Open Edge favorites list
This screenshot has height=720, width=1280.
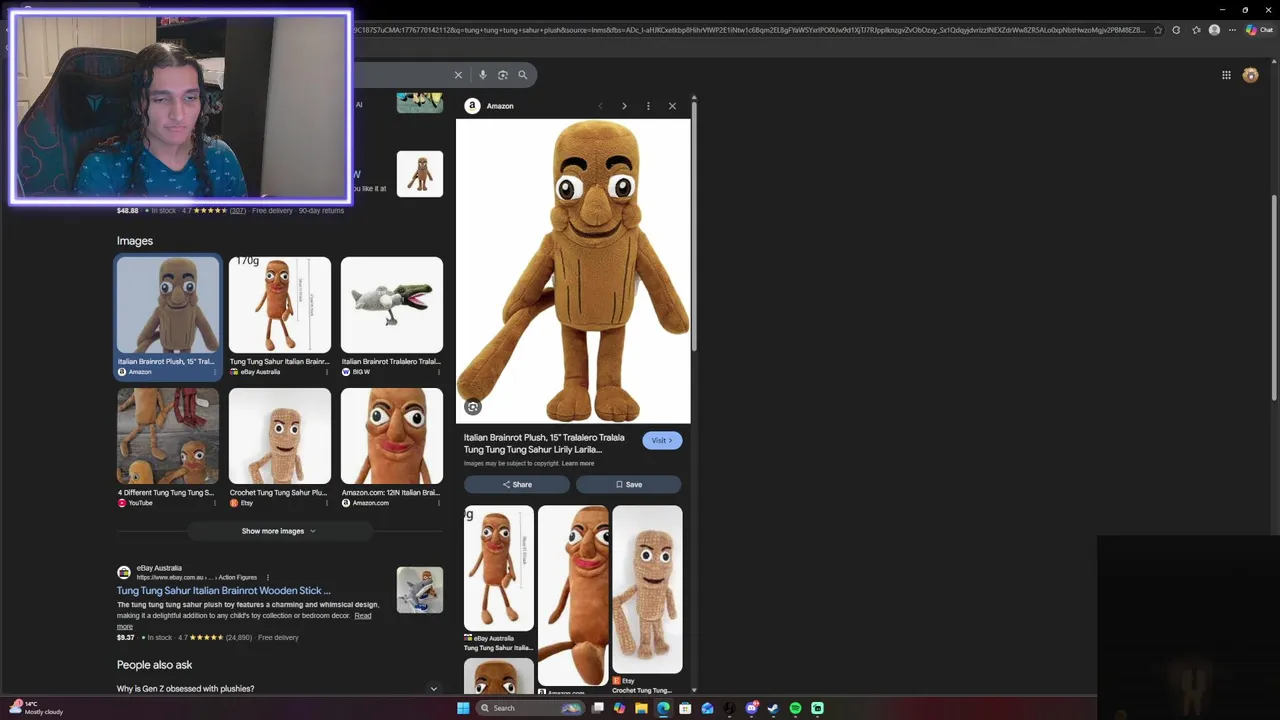(x=1196, y=30)
